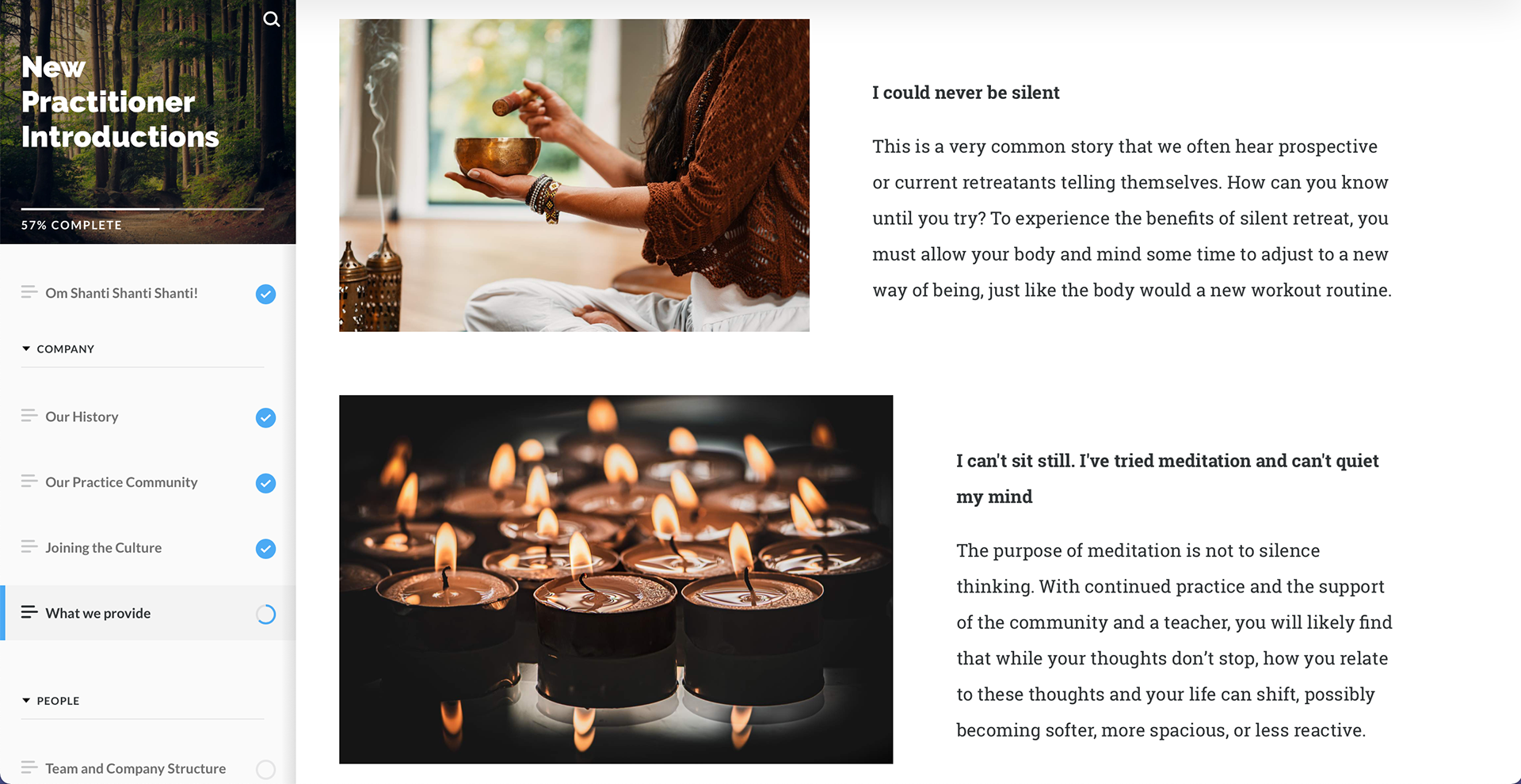Click lesson lines icon beside Om Shanti
1521x784 pixels.
point(29,291)
